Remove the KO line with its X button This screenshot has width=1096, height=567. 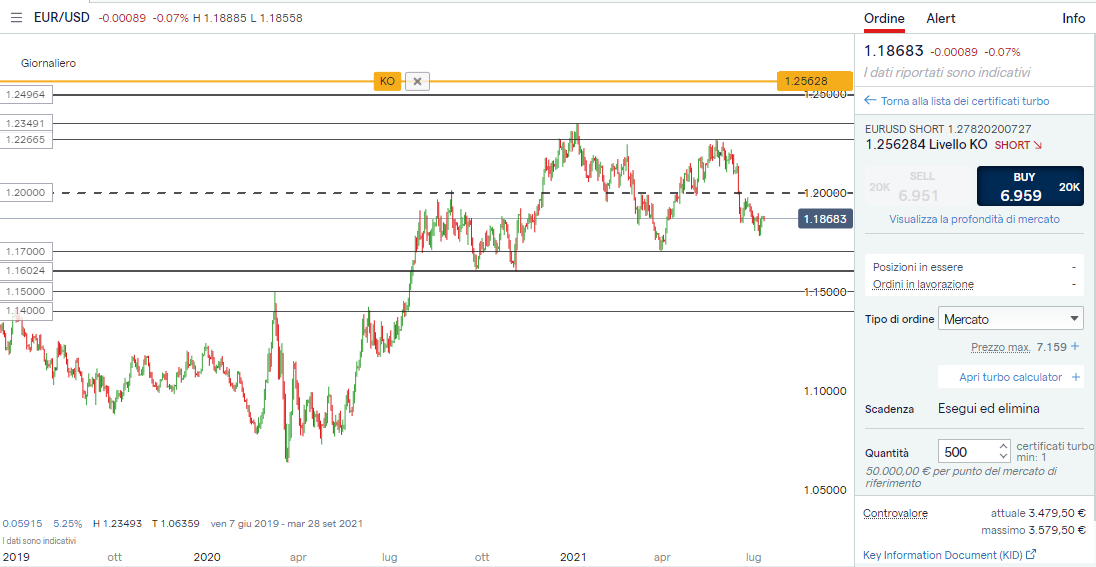[418, 81]
